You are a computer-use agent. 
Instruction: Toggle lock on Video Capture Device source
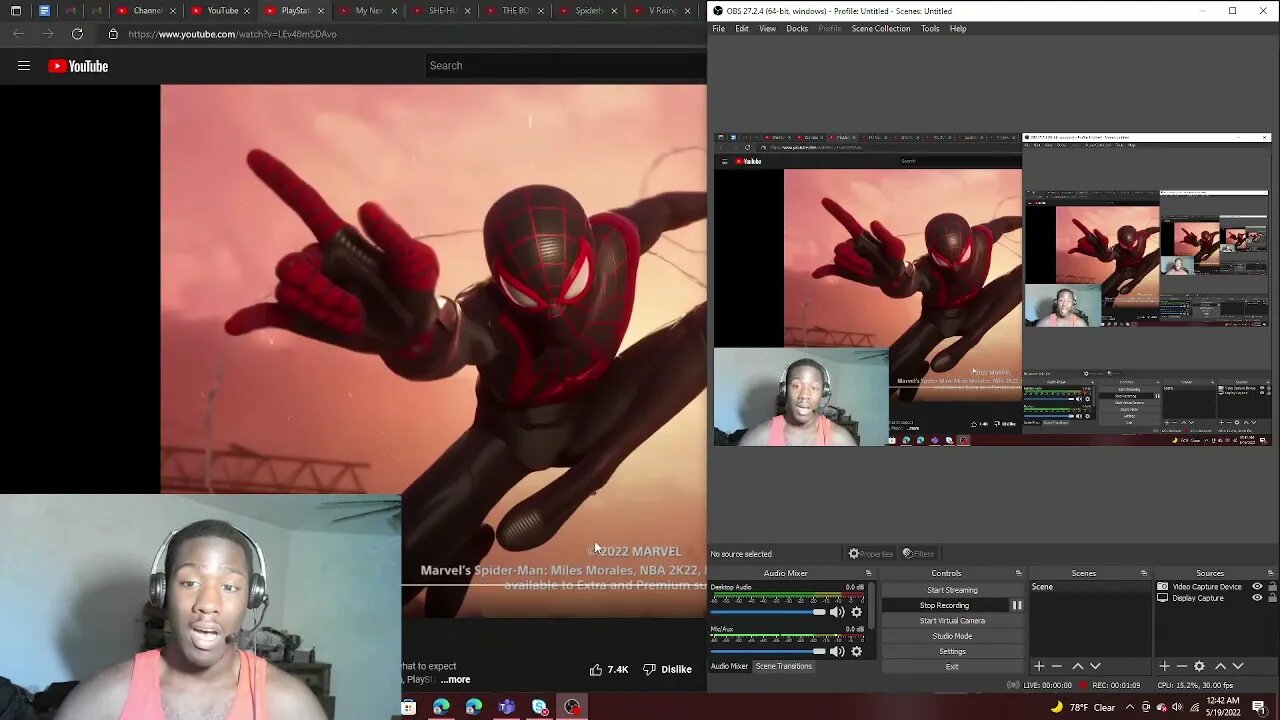click(1270, 587)
